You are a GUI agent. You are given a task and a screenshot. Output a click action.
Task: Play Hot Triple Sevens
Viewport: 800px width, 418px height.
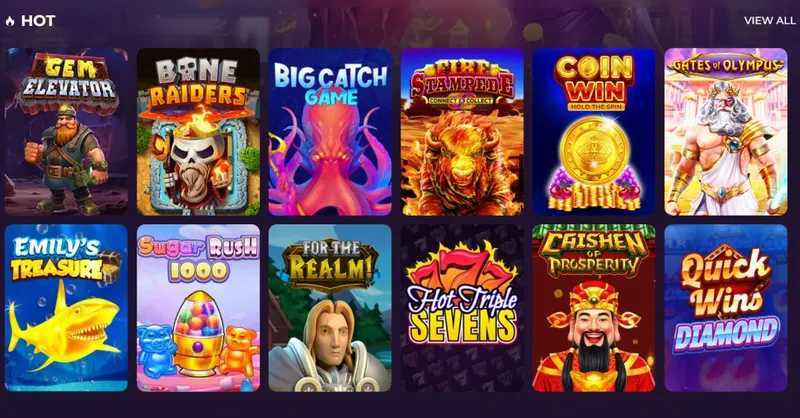[462, 308]
